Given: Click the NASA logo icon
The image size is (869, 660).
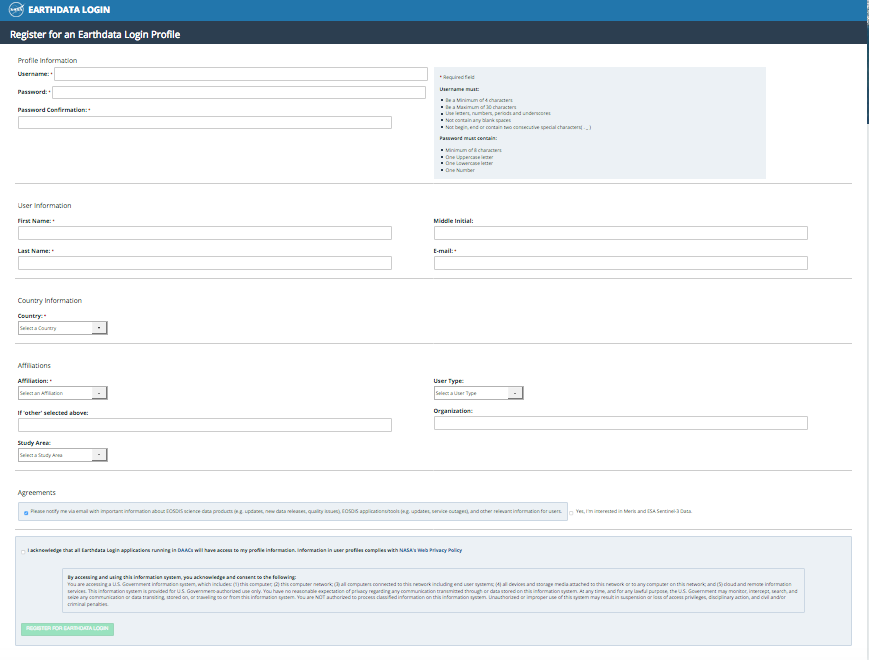Looking at the screenshot, I should [16, 9].
